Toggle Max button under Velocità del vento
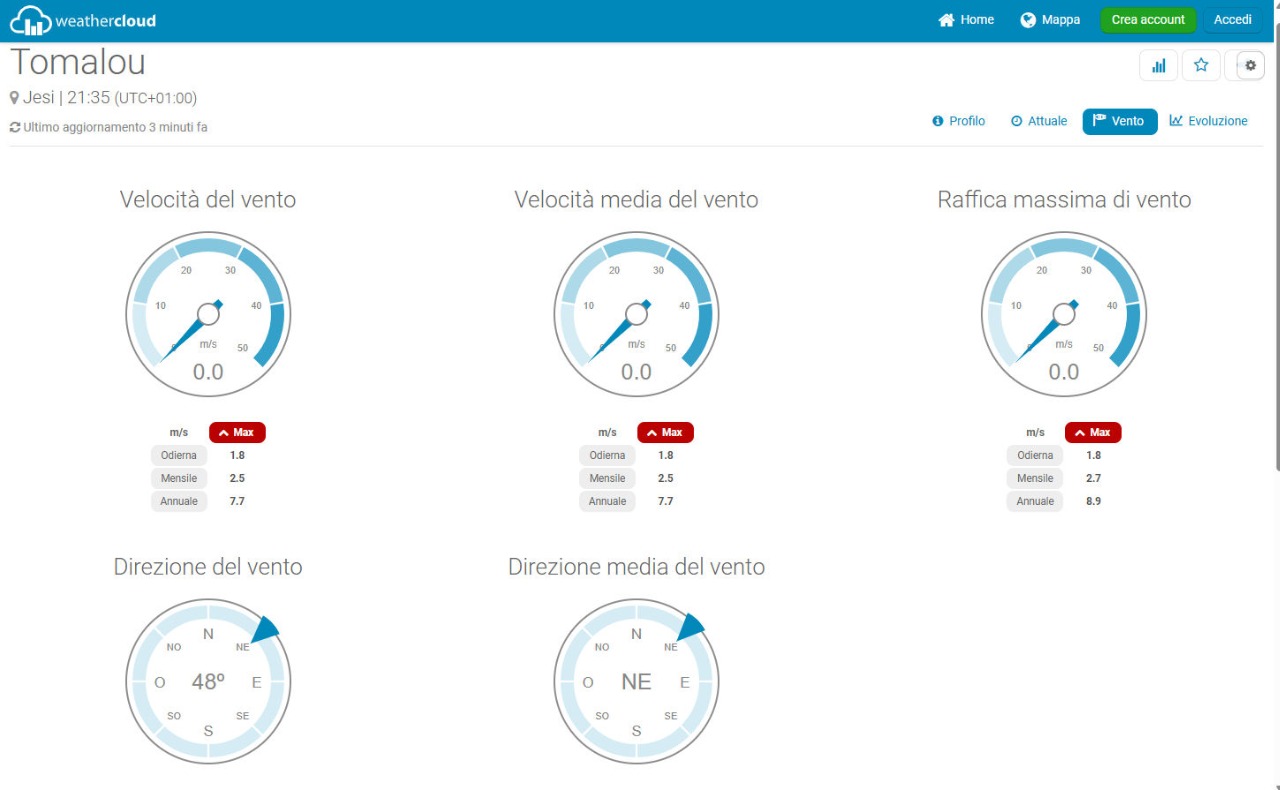Viewport: 1280px width, 790px height. coord(237,432)
